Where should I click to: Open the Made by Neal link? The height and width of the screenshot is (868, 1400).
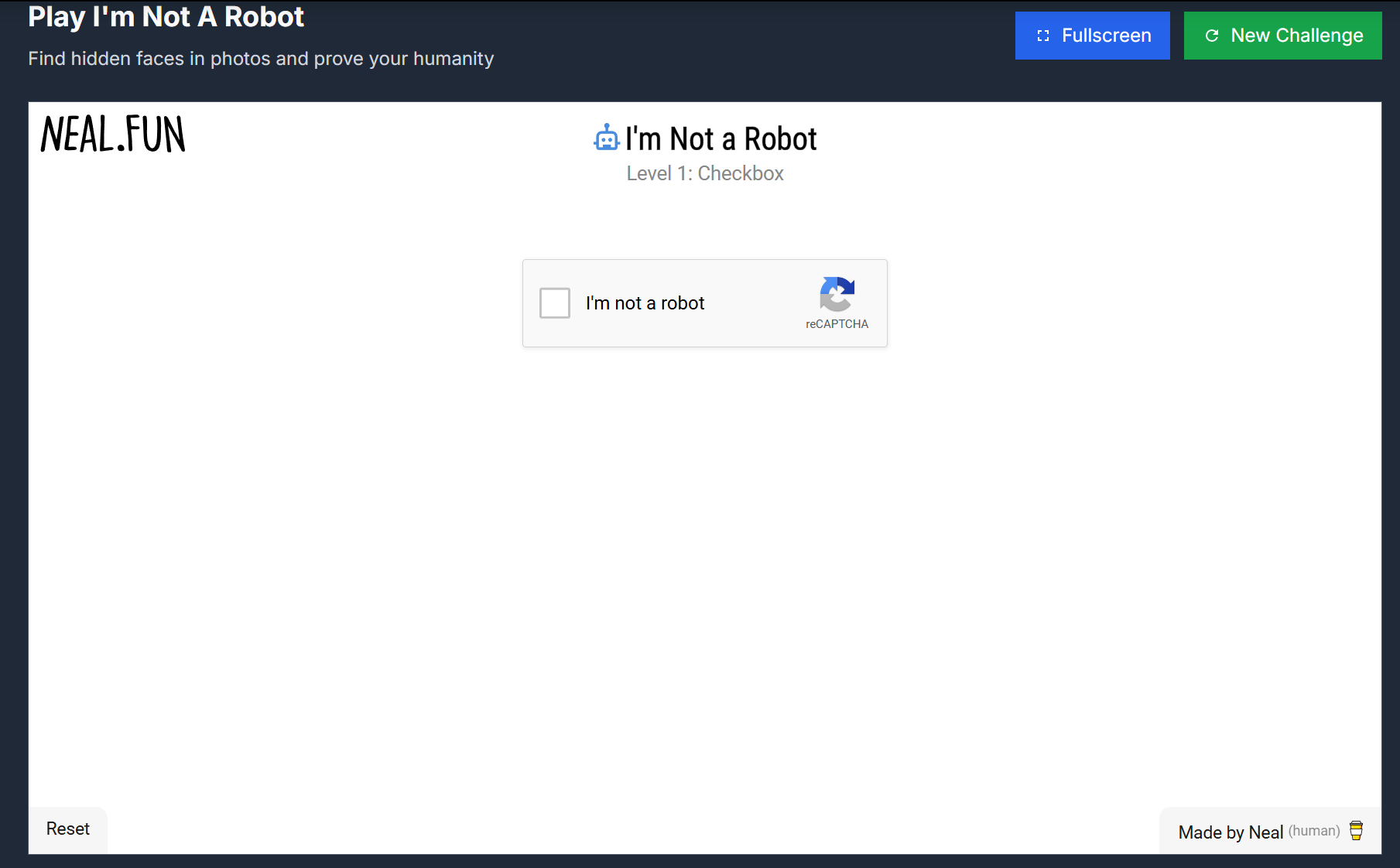(1230, 832)
